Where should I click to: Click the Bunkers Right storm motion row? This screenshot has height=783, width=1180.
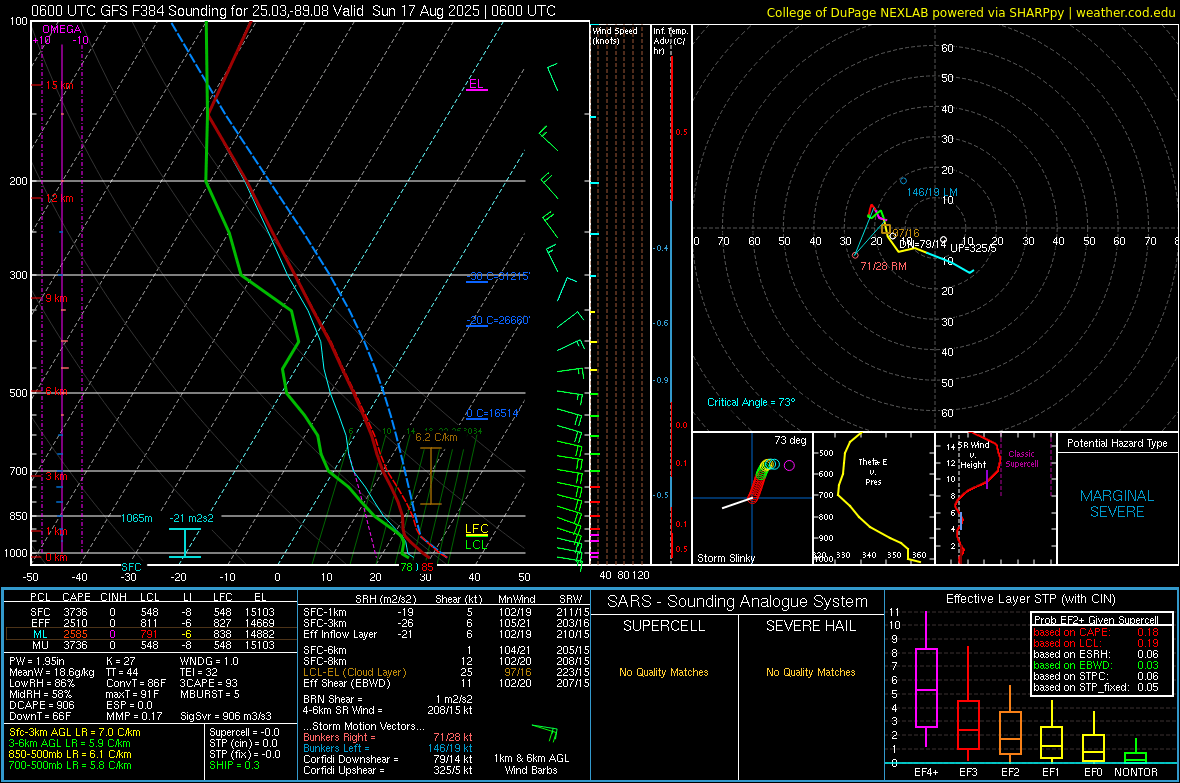click(x=388, y=737)
